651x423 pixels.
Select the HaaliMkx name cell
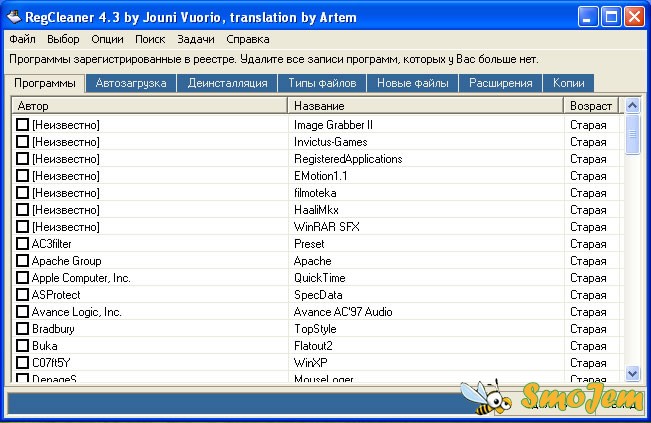316,210
